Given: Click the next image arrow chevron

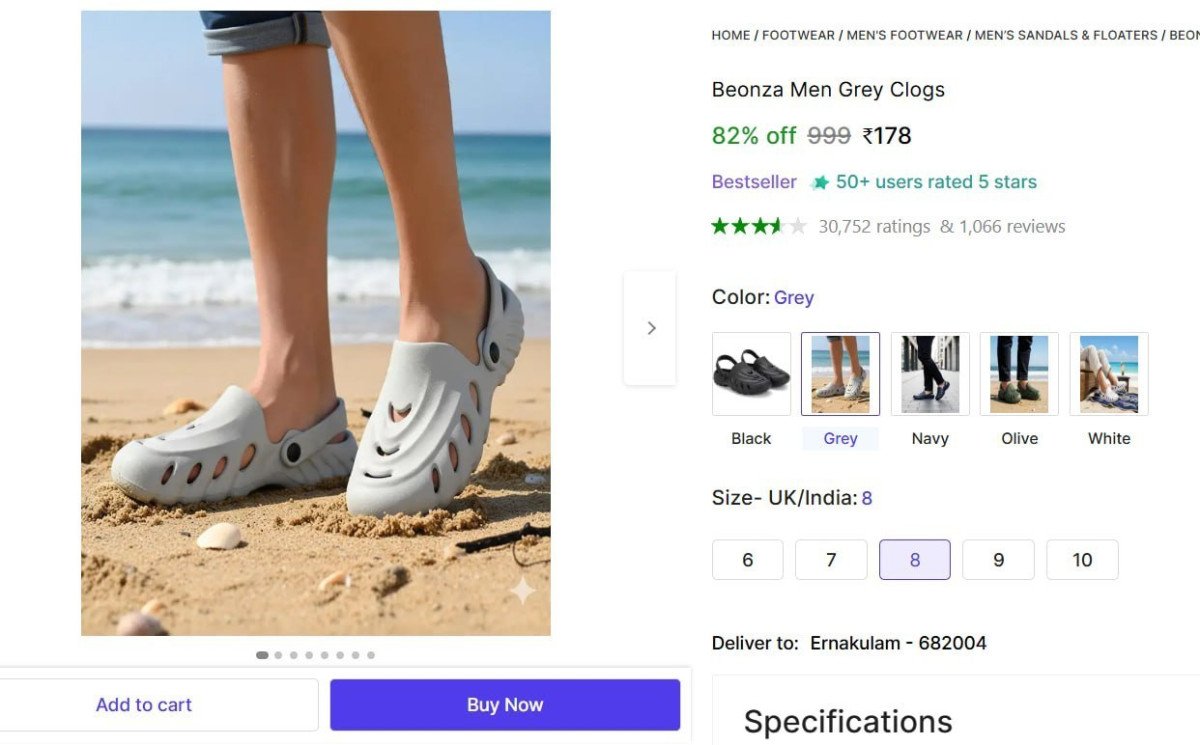Looking at the screenshot, I should (x=651, y=328).
